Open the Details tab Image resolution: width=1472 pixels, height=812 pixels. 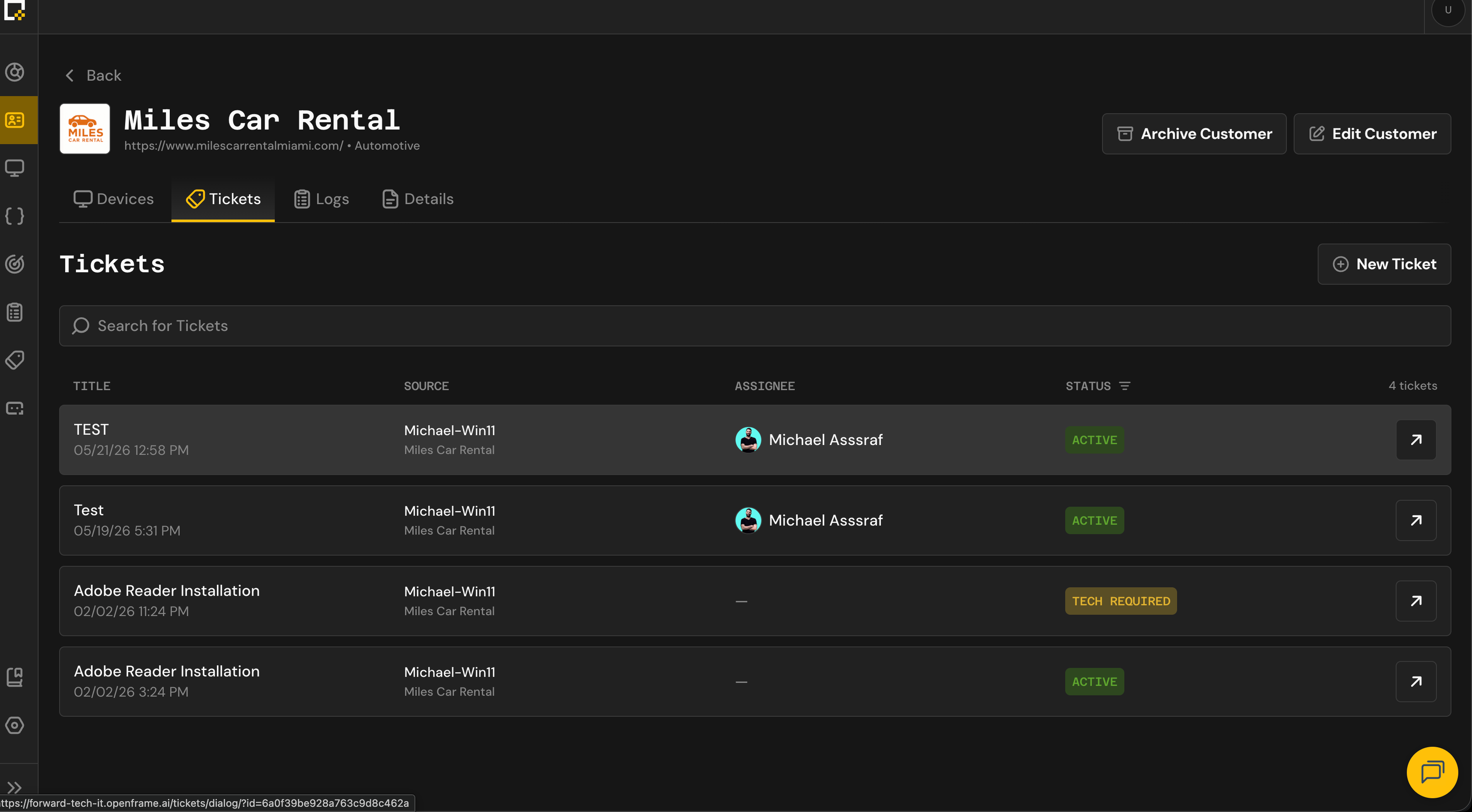pos(418,199)
